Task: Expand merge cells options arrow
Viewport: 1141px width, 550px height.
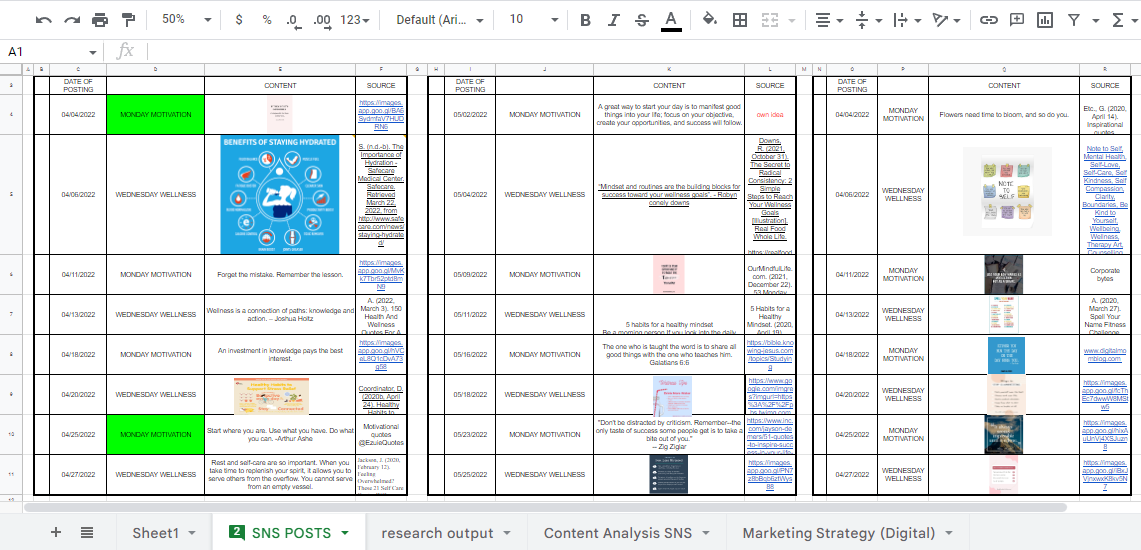Action: [791, 20]
